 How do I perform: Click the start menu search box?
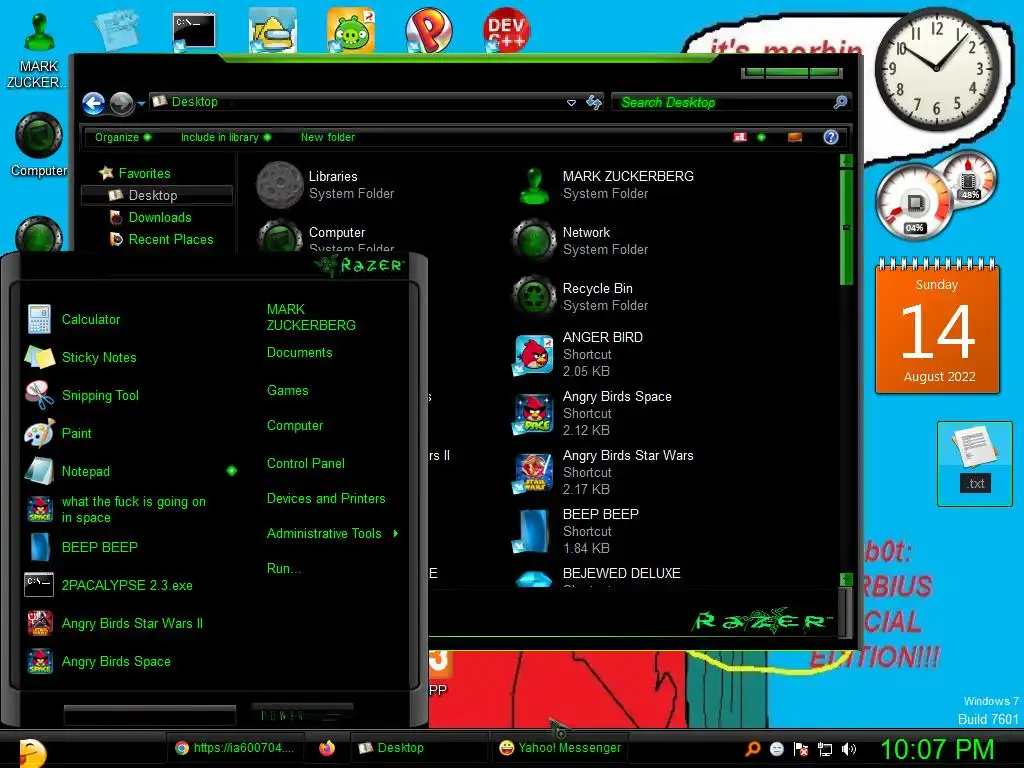tap(150, 715)
